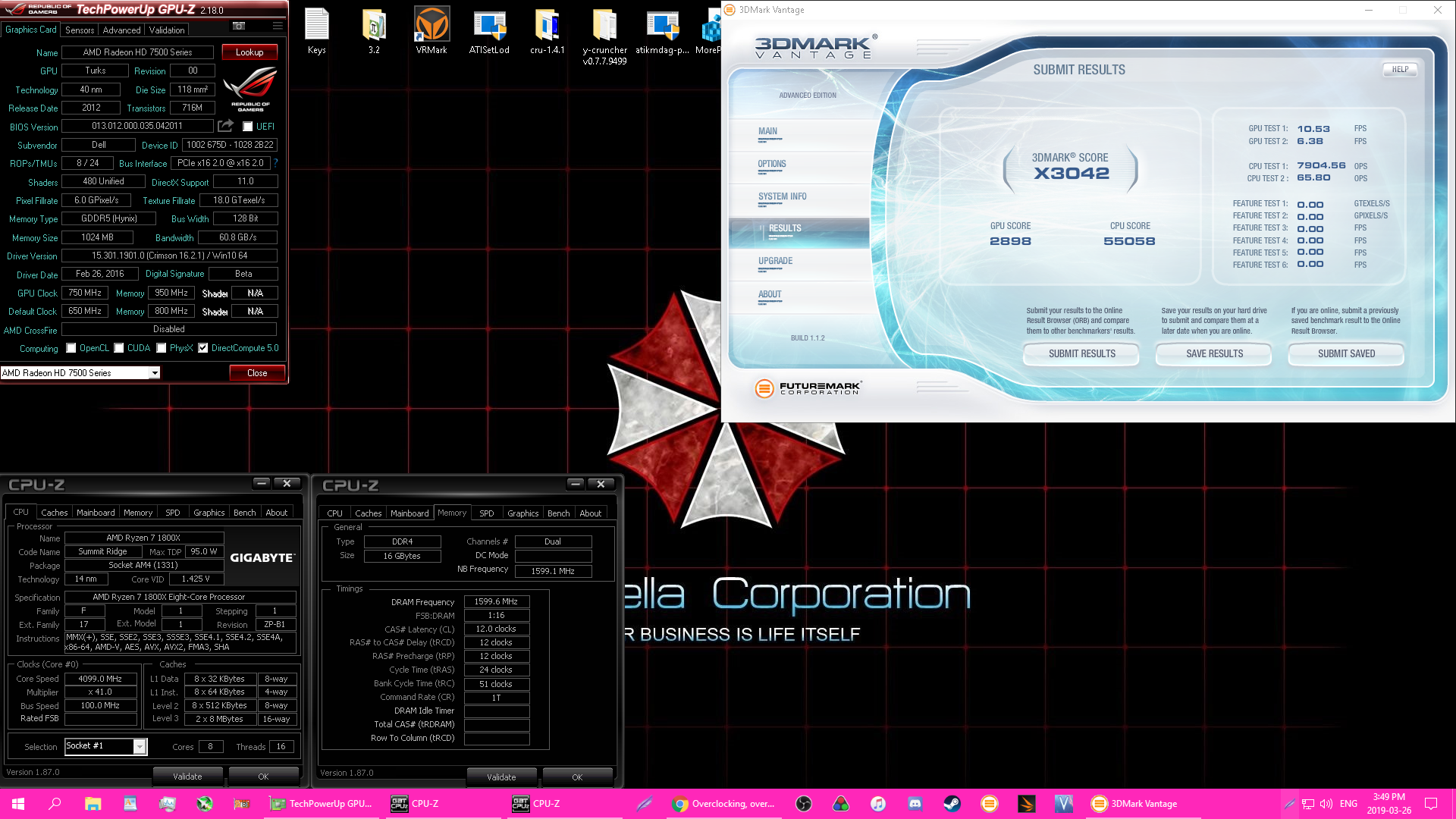The height and width of the screenshot is (819, 1456).
Task: Open the atikmdag-p desktop icon
Action: pyautogui.click(x=662, y=32)
